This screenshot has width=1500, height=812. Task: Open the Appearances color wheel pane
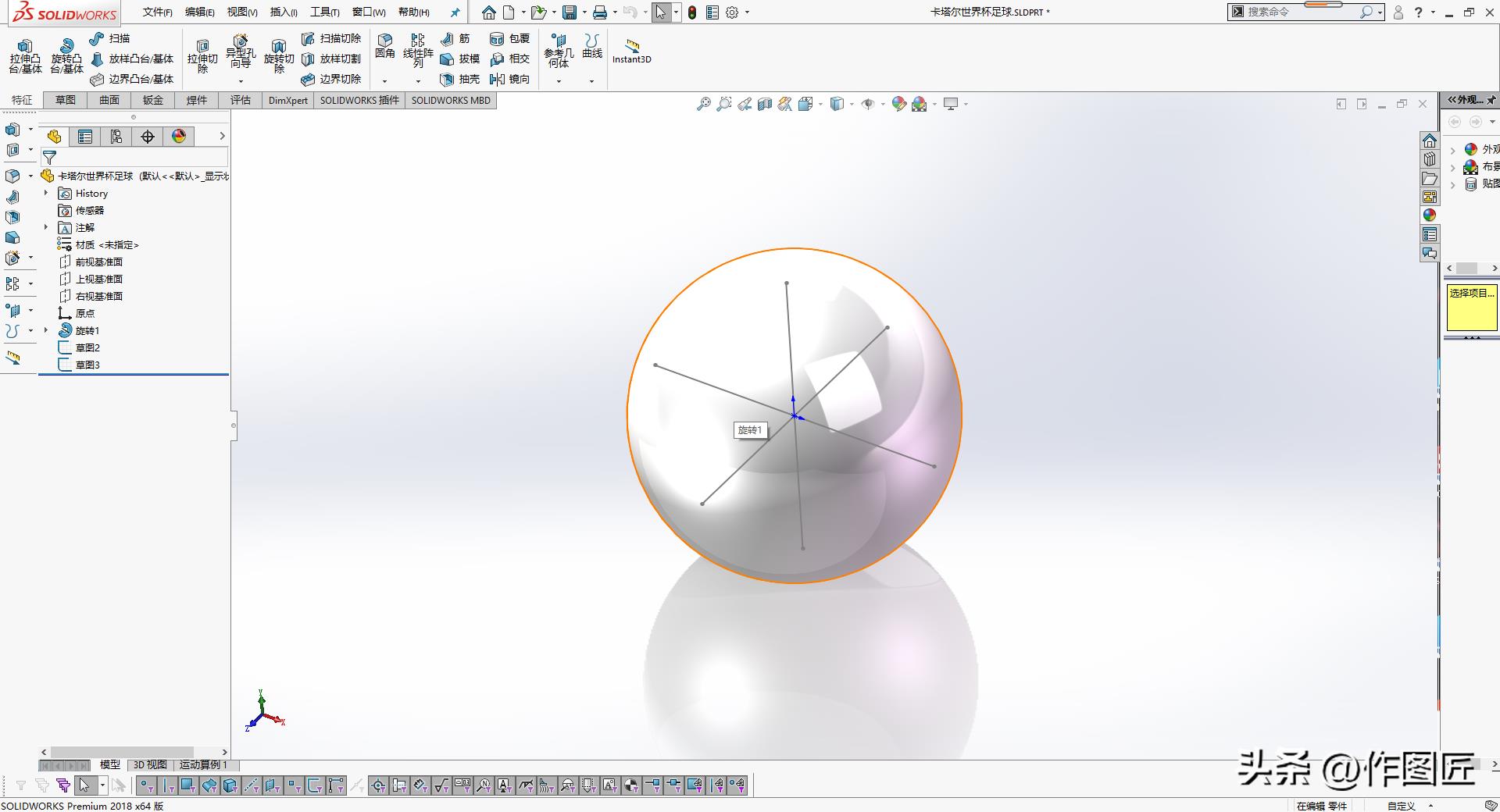(x=1430, y=215)
